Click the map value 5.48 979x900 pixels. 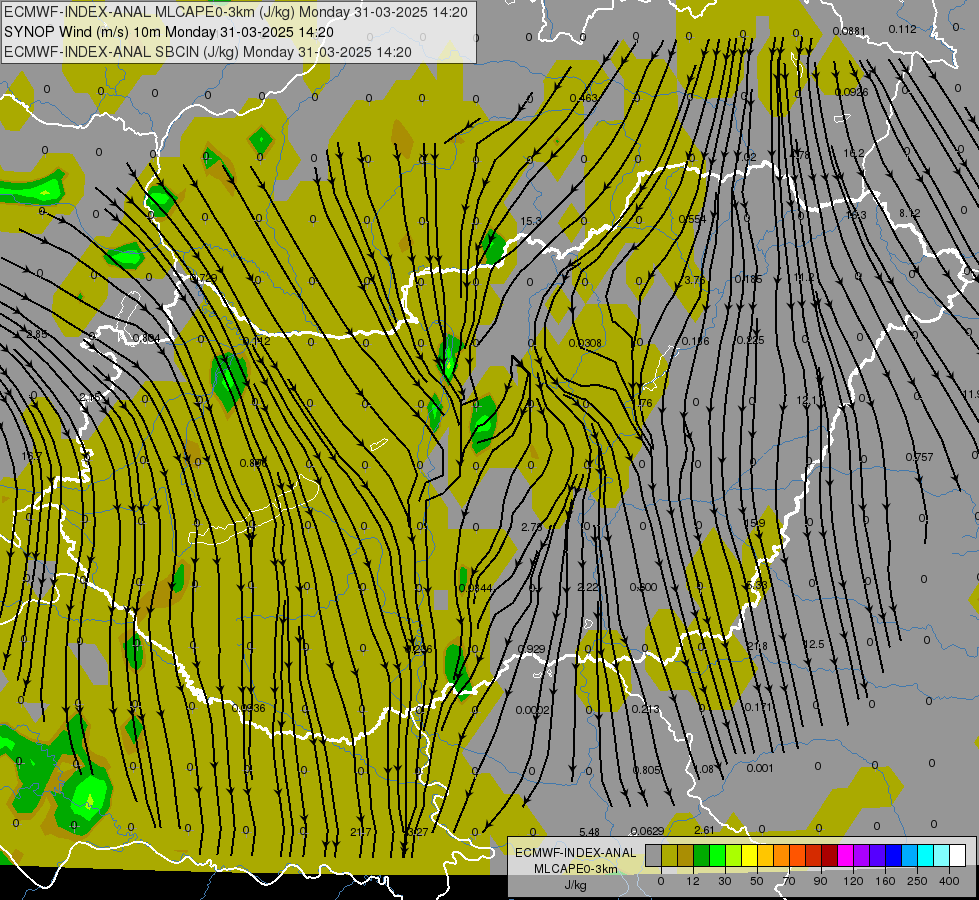pyautogui.click(x=589, y=832)
